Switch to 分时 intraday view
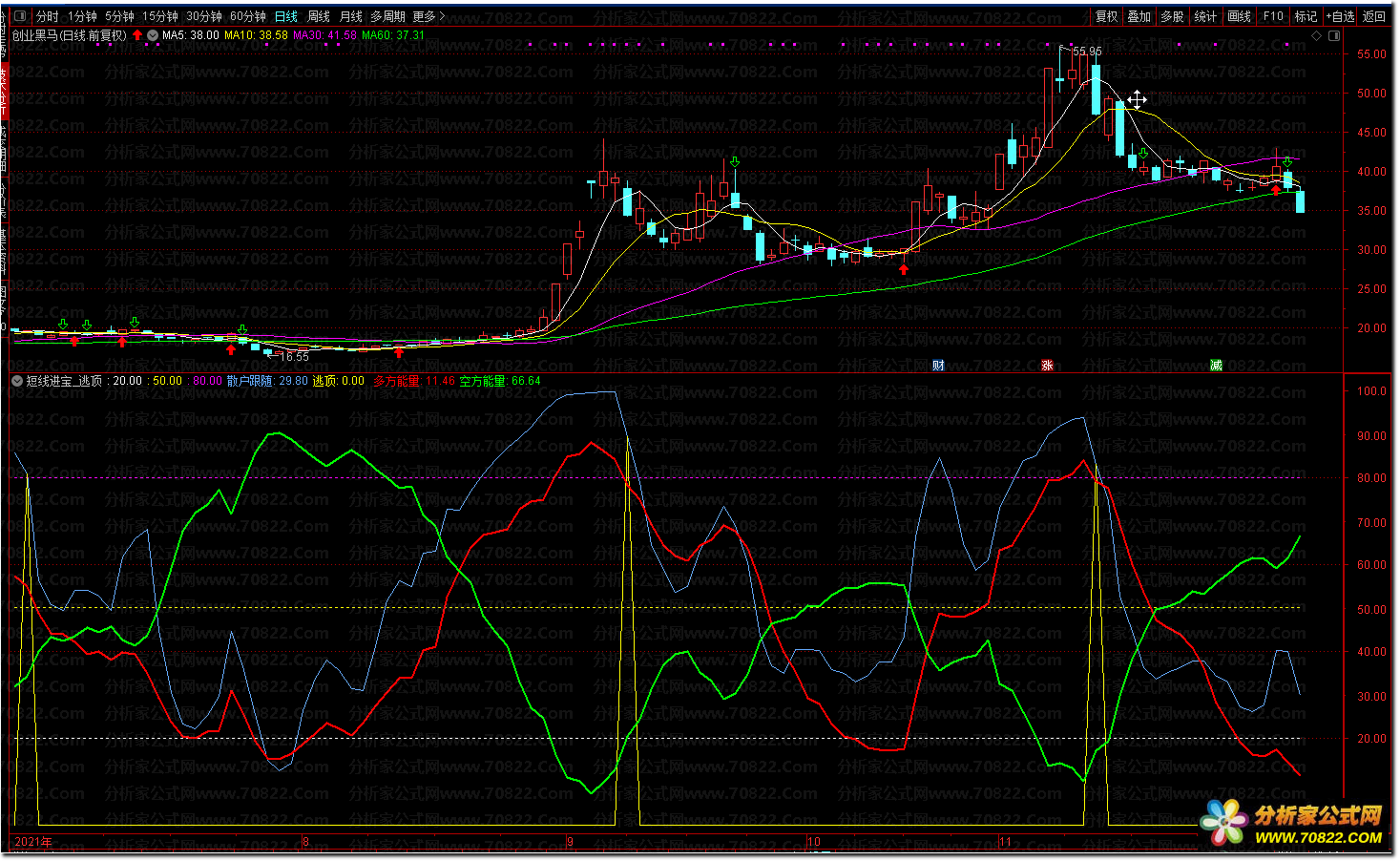Screen dimensions: 1400x861 (47, 16)
